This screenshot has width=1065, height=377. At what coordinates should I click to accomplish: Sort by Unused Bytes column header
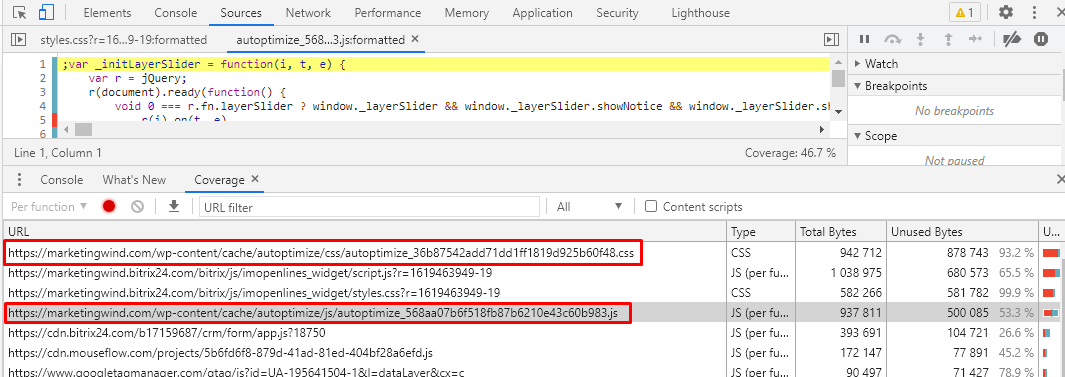(x=962, y=232)
